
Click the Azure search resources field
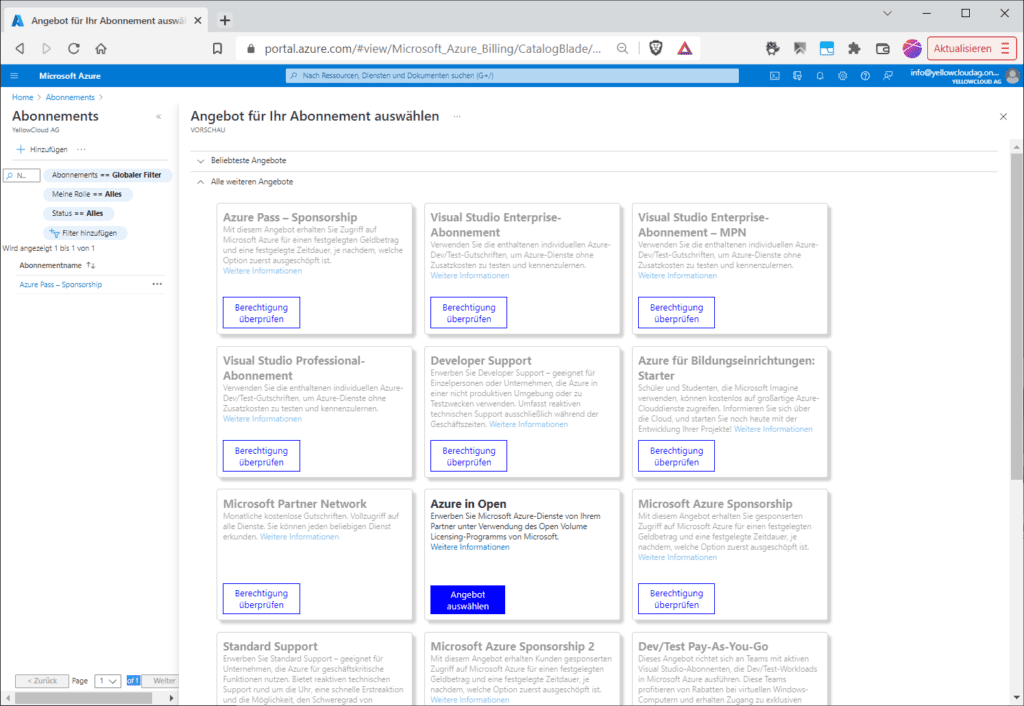(512, 76)
